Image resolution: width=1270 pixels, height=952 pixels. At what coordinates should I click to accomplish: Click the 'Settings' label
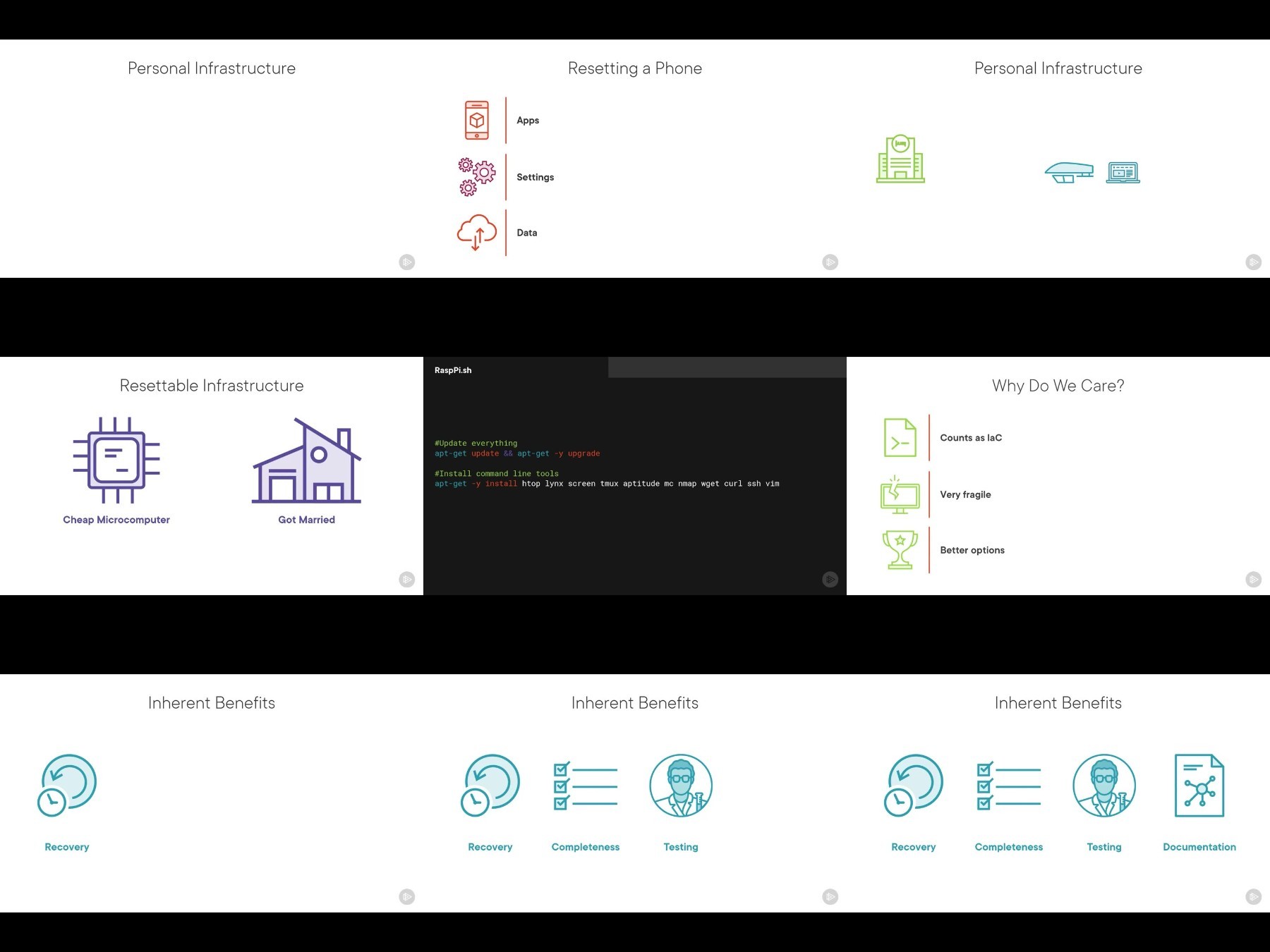(x=536, y=177)
